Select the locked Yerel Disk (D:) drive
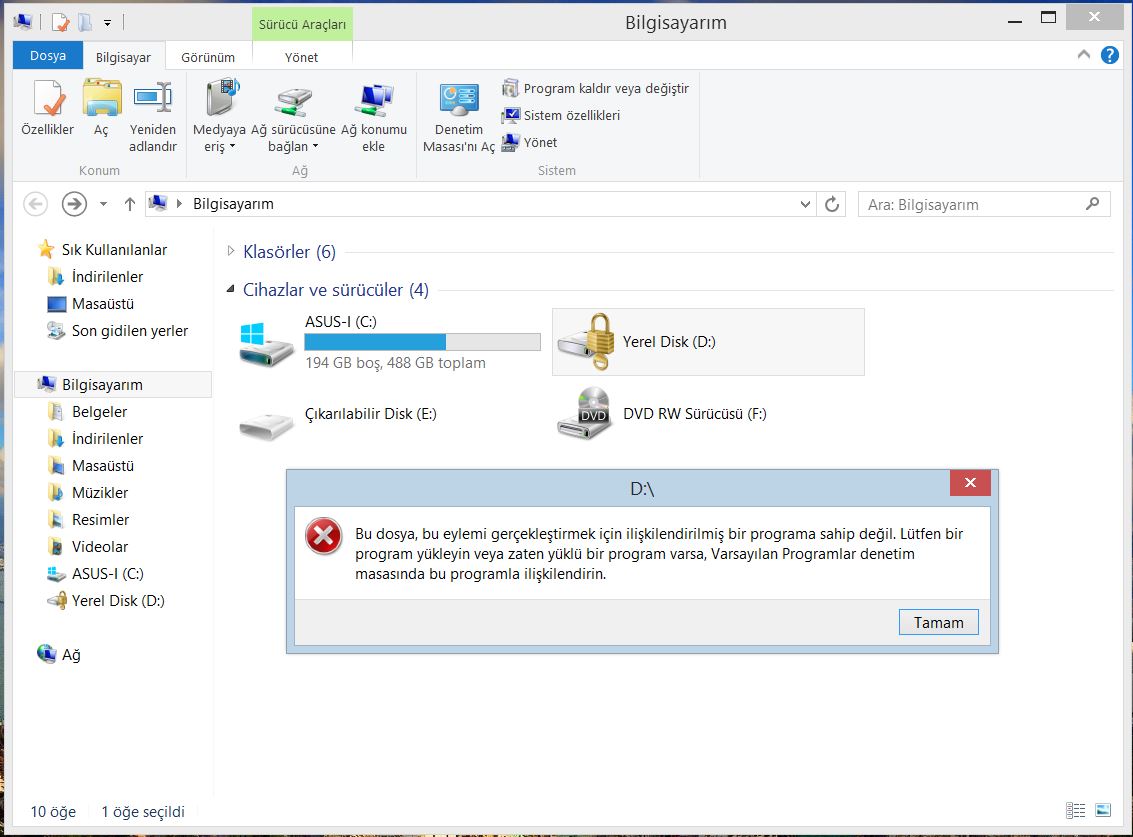The height and width of the screenshot is (837, 1133). coord(708,342)
